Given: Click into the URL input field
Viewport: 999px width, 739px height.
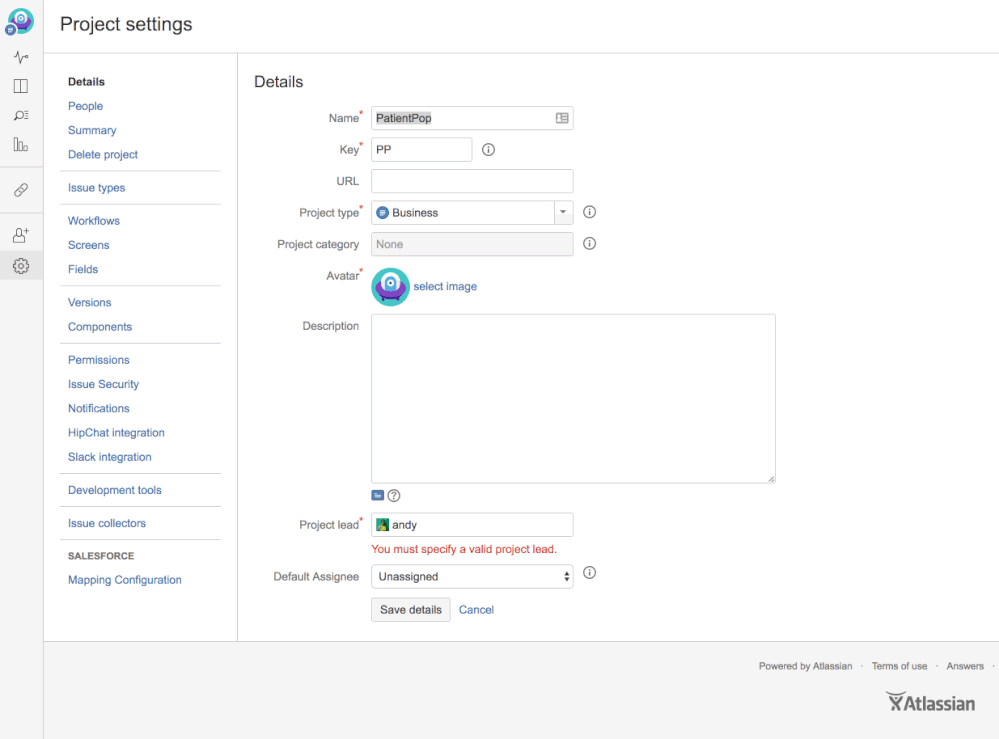Looking at the screenshot, I should click(x=472, y=181).
